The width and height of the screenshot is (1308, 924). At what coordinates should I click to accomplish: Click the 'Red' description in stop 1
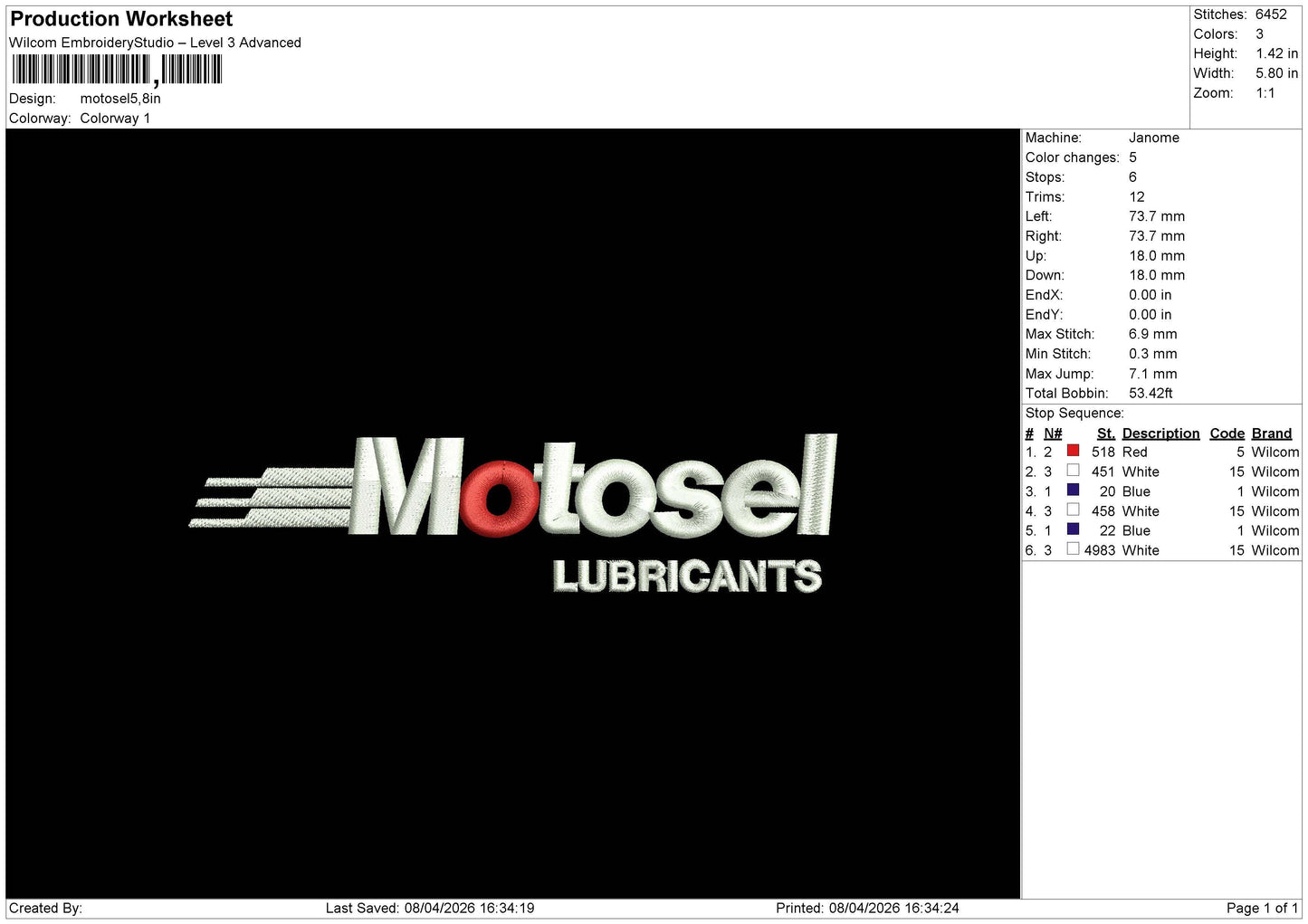point(1135,452)
